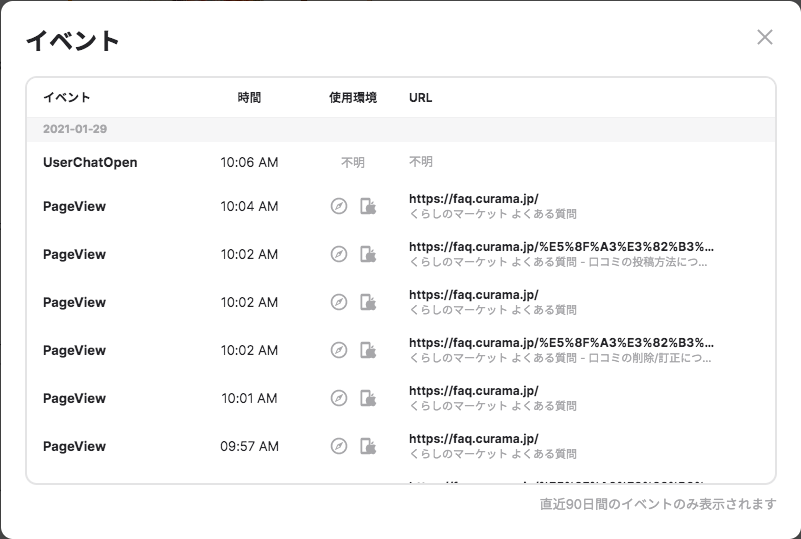Open faq.curama.jp link viewed at 10:04 AM
The image size is (801, 539).
click(473, 198)
